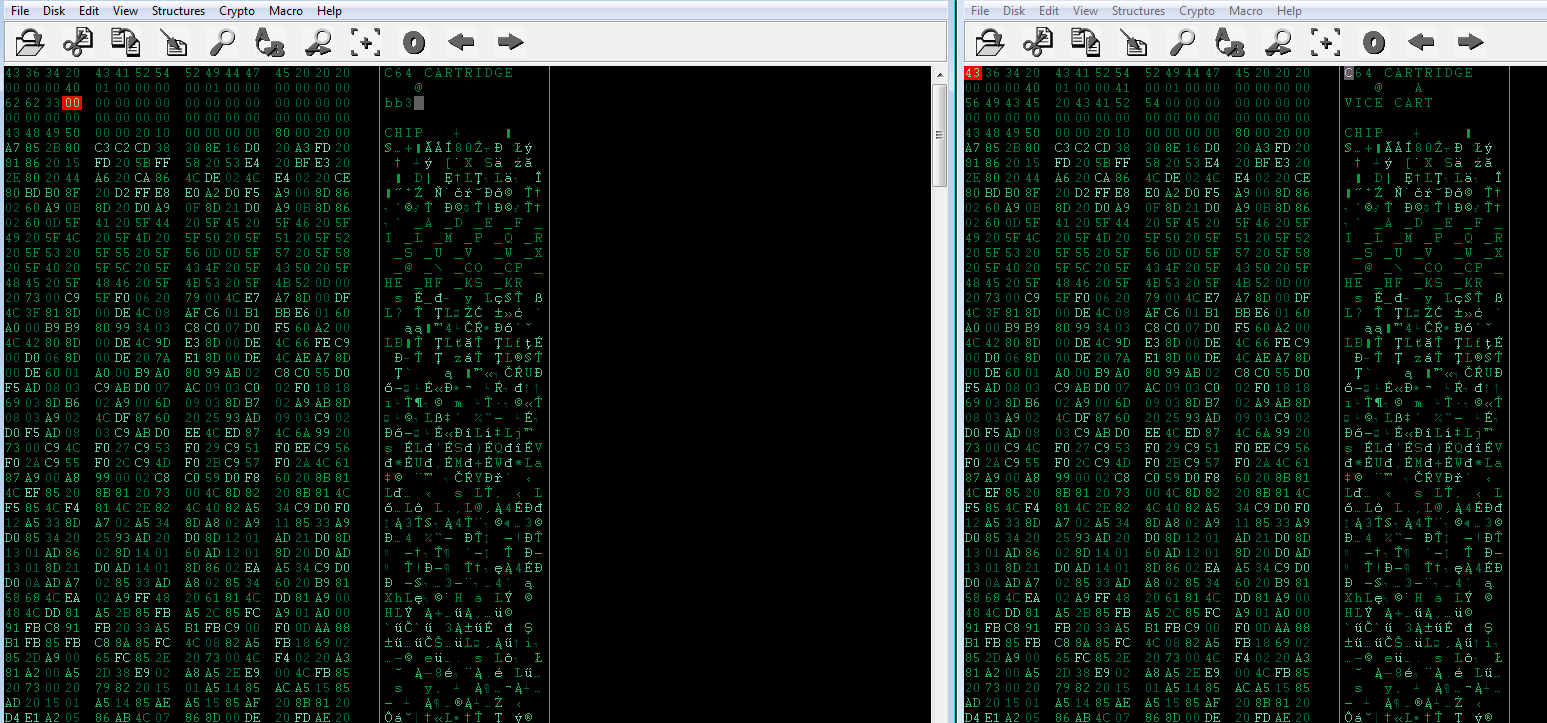Open the View menu in right window
This screenshot has height=723, width=1547.
click(1086, 11)
